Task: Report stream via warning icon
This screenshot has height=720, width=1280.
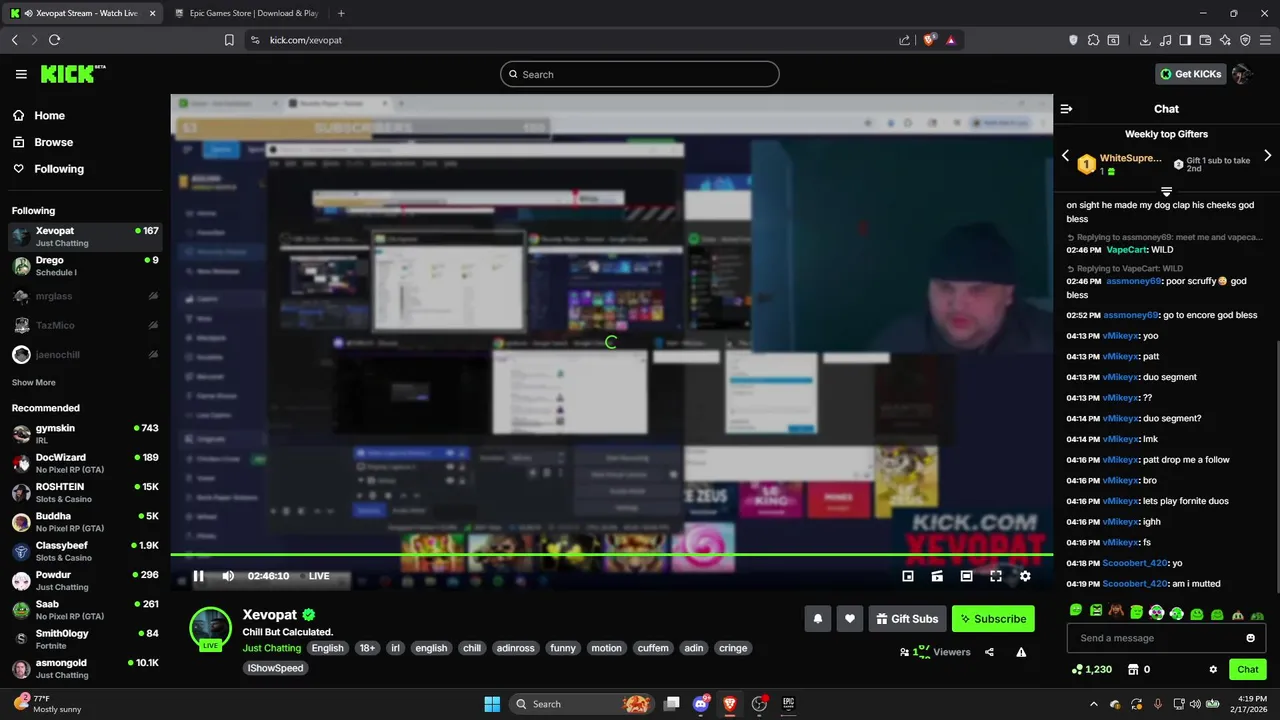Action: [x=1021, y=652]
